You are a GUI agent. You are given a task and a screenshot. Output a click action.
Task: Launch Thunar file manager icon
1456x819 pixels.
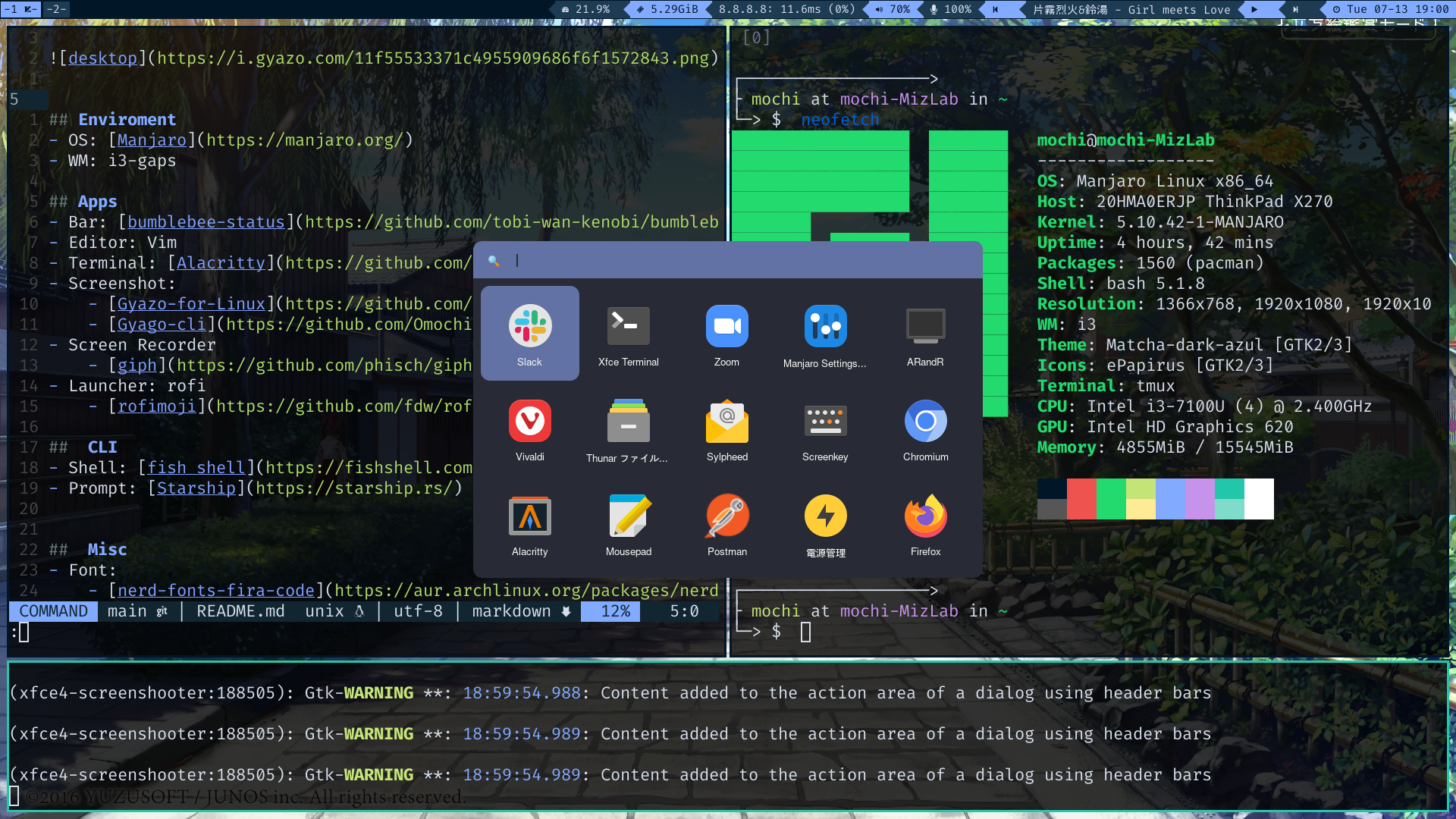click(628, 428)
